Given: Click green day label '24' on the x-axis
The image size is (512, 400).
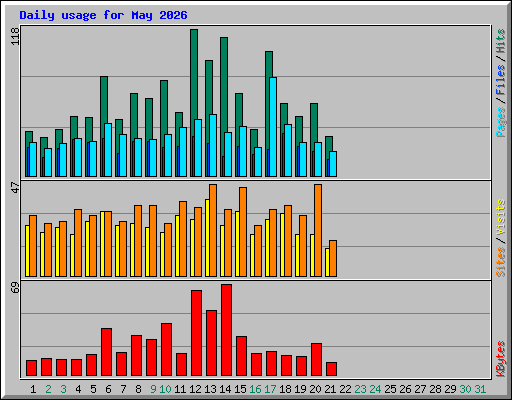Looking at the screenshot, I should click(x=375, y=389).
